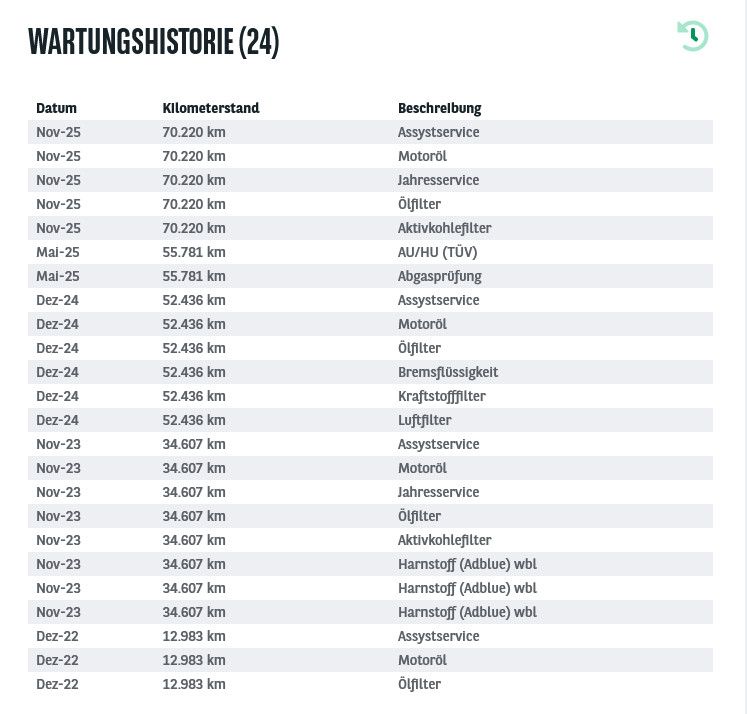This screenshot has width=747, height=714.
Task: Click the last Harnstoff (Adblue) wbl row
Action: tap(370, 612)
